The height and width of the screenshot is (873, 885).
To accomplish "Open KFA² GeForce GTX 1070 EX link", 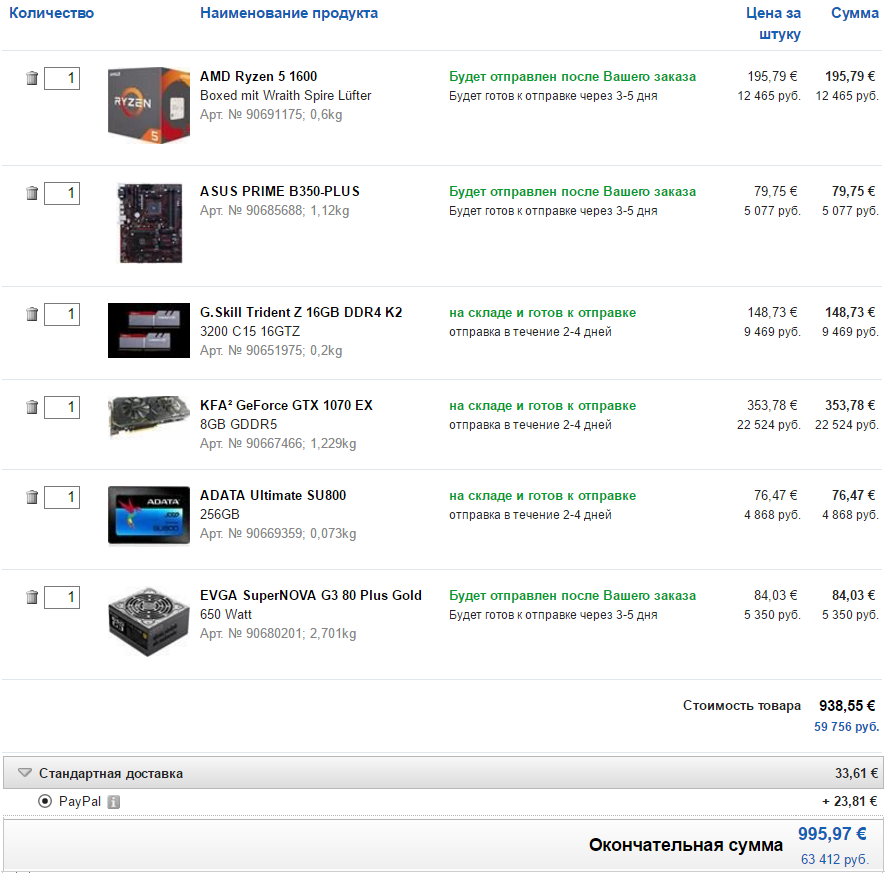I will (x=286, y=405).
